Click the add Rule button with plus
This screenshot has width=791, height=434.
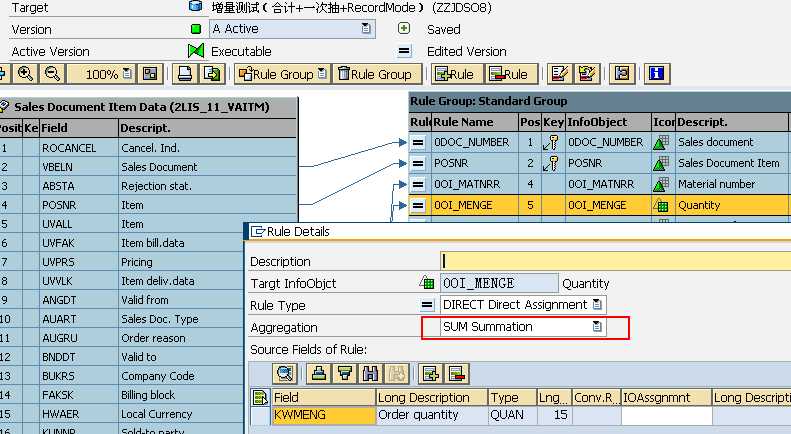pyautogui.click(x=456, y=74)
